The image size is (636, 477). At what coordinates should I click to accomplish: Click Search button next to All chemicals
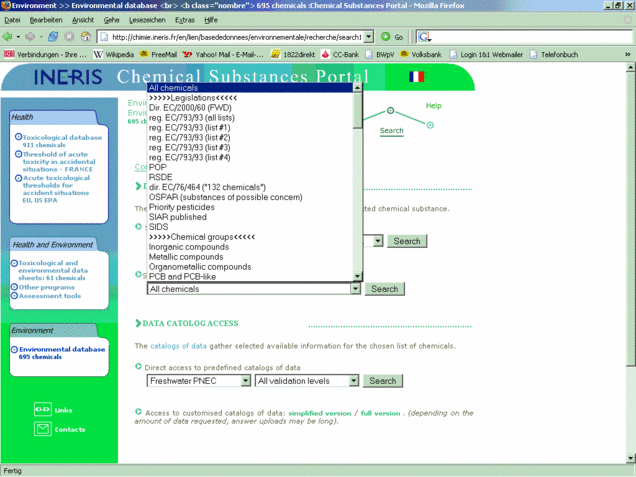point(385,289)
